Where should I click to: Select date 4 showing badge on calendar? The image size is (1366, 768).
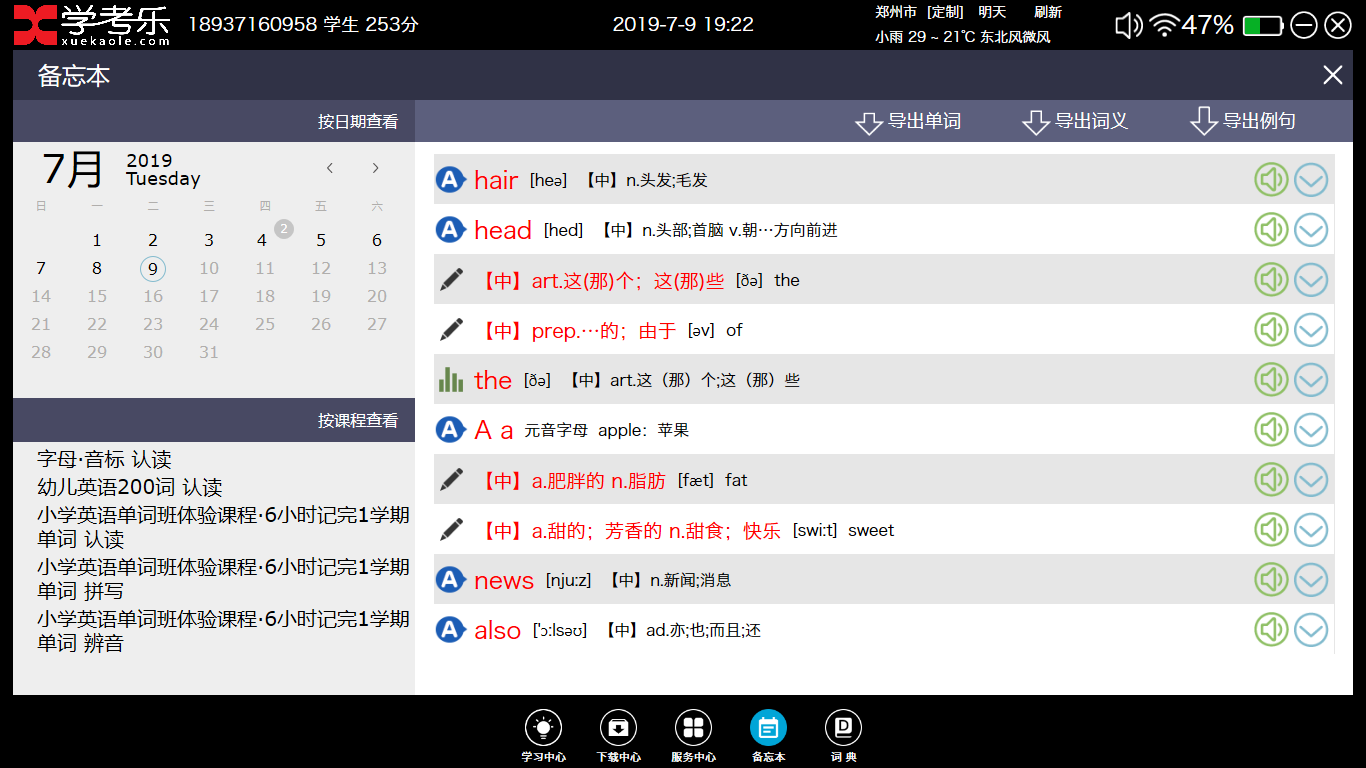point(264,240)
